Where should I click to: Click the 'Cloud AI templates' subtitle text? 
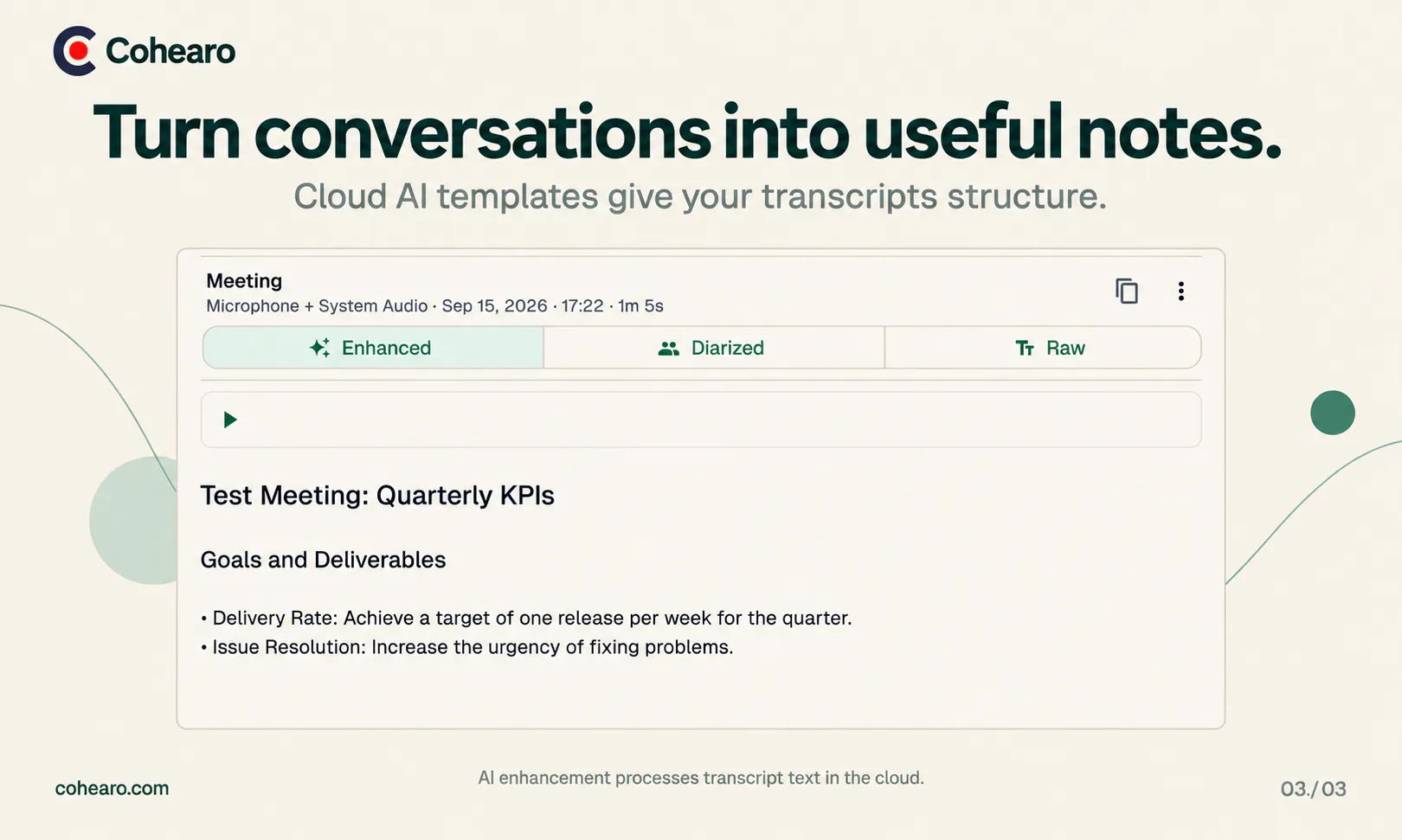(700, 196)
